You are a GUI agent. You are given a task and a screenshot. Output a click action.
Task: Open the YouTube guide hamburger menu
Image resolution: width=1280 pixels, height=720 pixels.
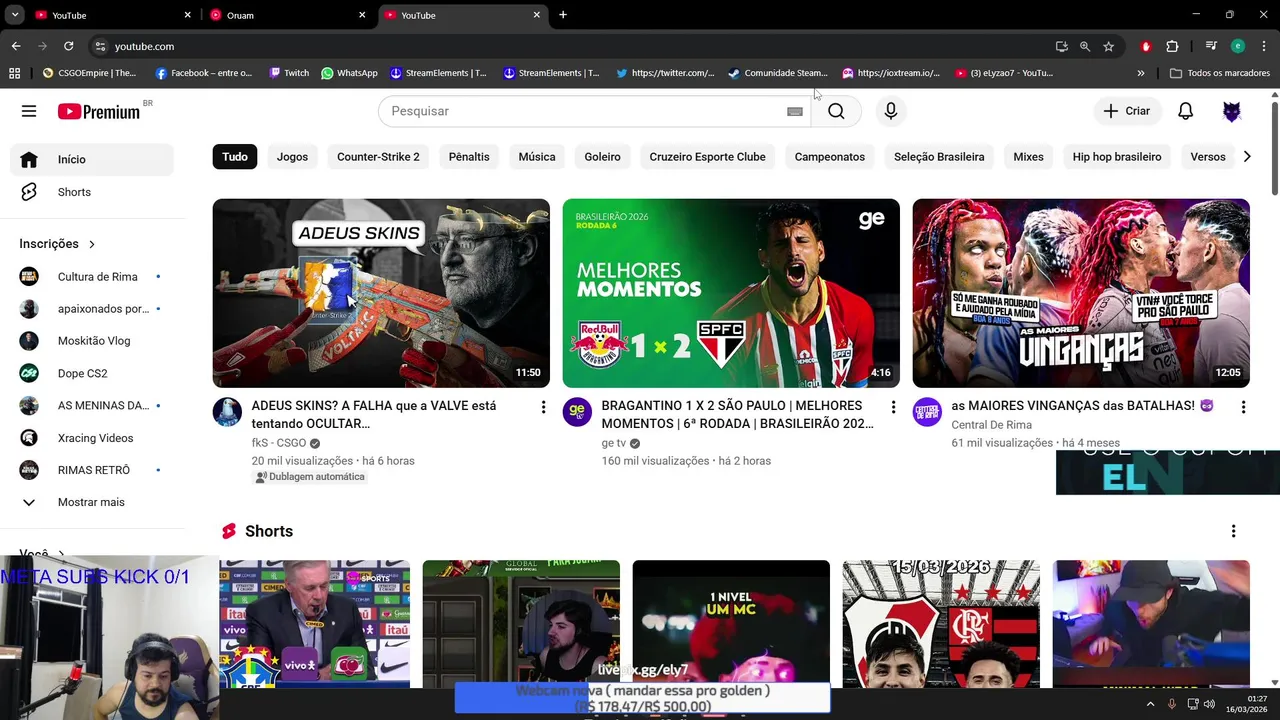click(x=29, y=111)
